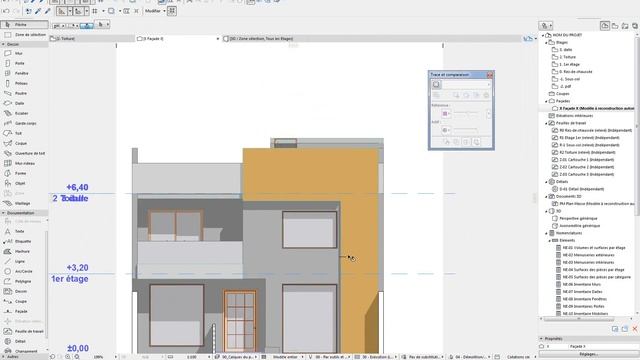Select the Polyligne tool

click(x=24, y=281)
